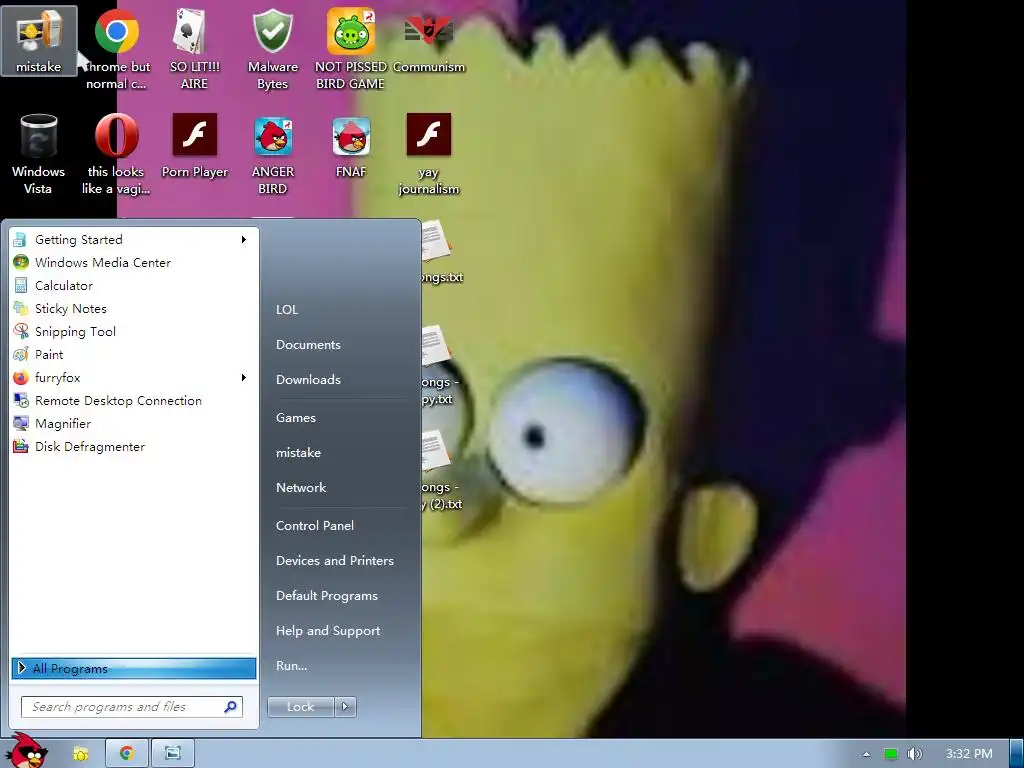Expand the furryfox jump list arrow
1024x768 pixels.
pyautogui.click(x=244, y=377)
